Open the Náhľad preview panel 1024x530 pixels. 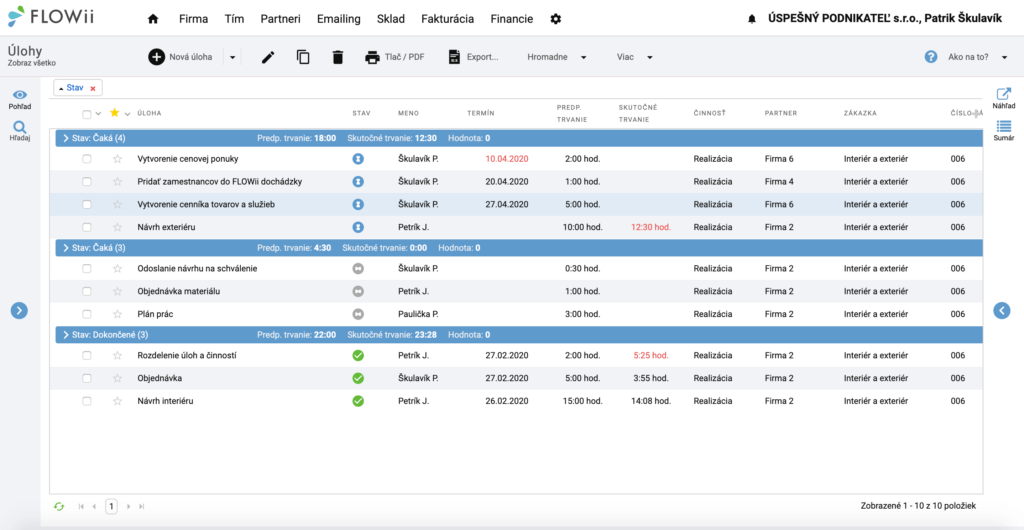(1004, 99)
